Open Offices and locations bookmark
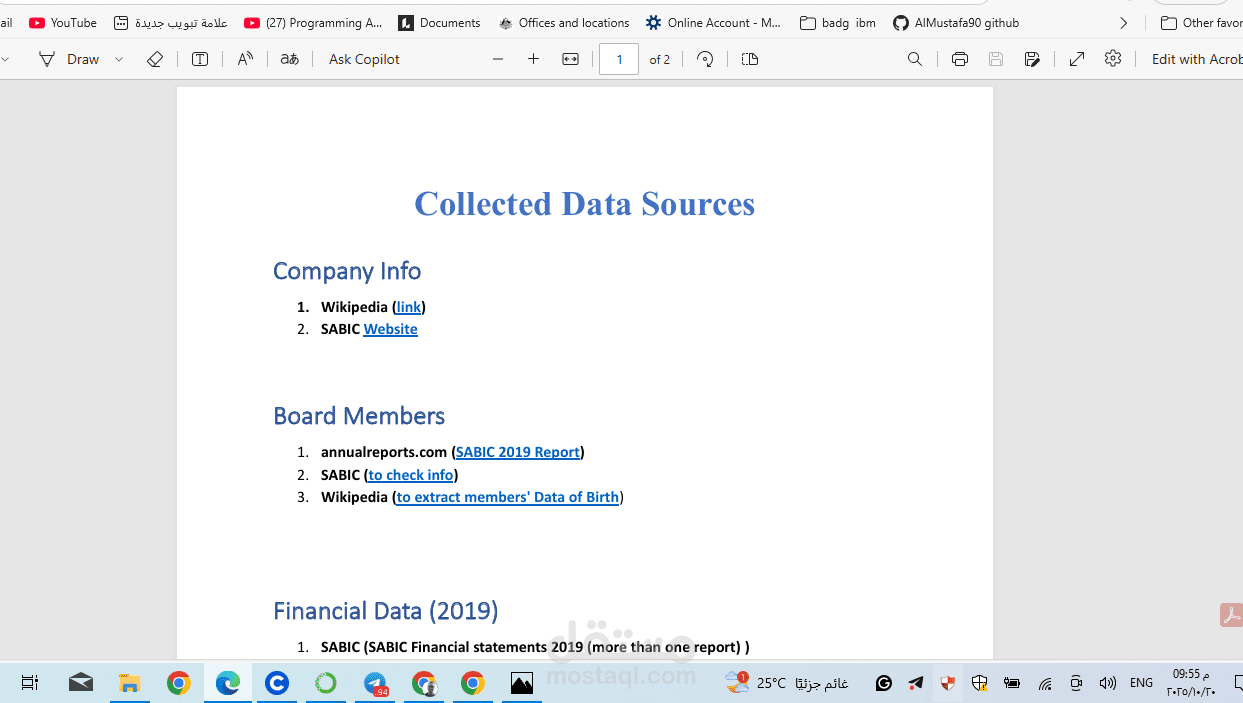 [x=564, y=22]
